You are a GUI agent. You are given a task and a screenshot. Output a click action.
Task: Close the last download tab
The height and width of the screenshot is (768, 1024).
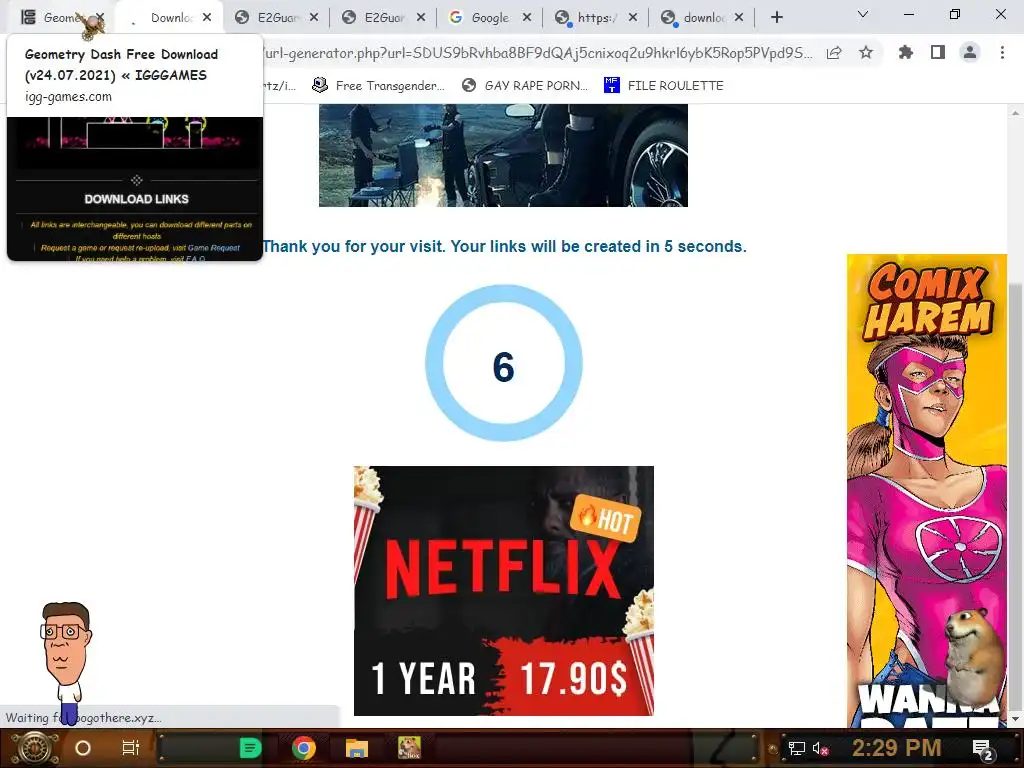click(739, 18)
